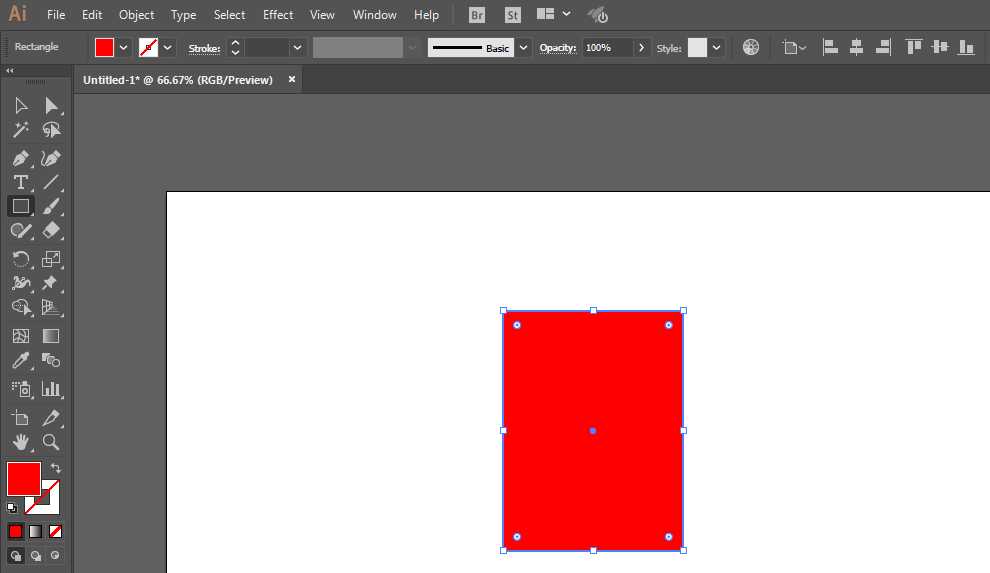Select the Artboard tool
This screenshot has height=573, width=990.
click(21, 418)
